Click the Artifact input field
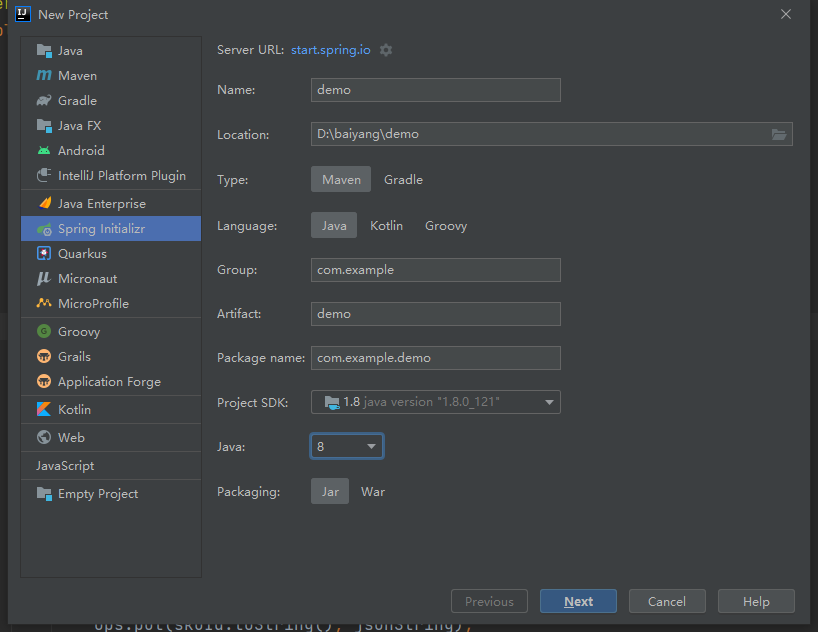Viewport: 818px width, 632px height. (436, 314)
